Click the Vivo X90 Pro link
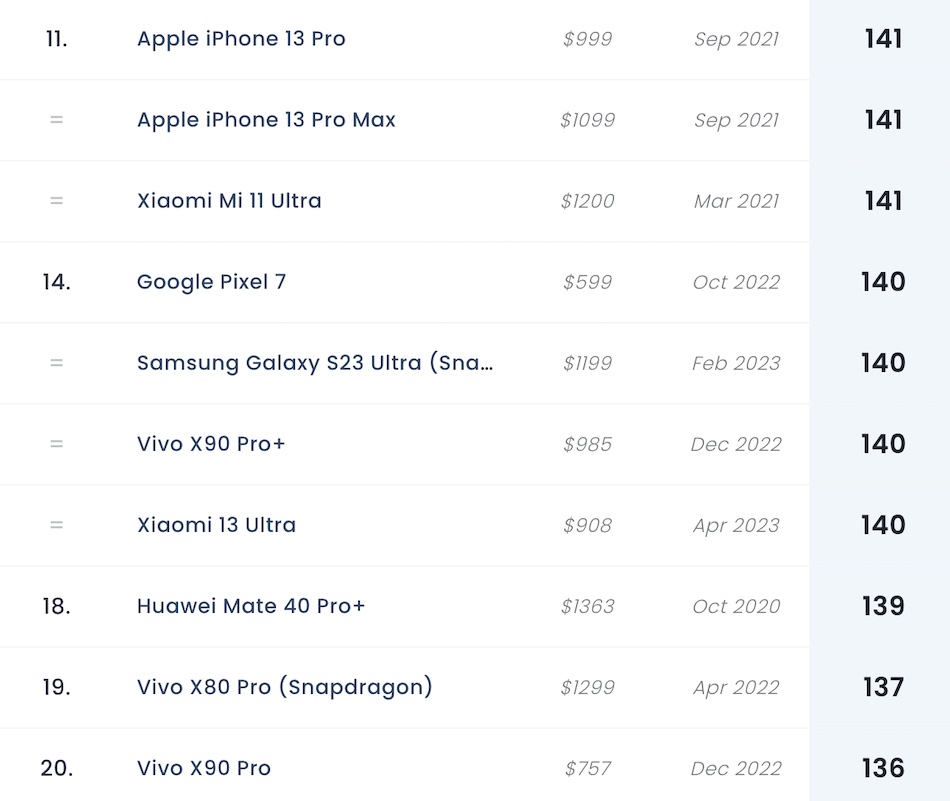Image resolution: width=950 pixels, height=801 pixels. click(204, 768)
